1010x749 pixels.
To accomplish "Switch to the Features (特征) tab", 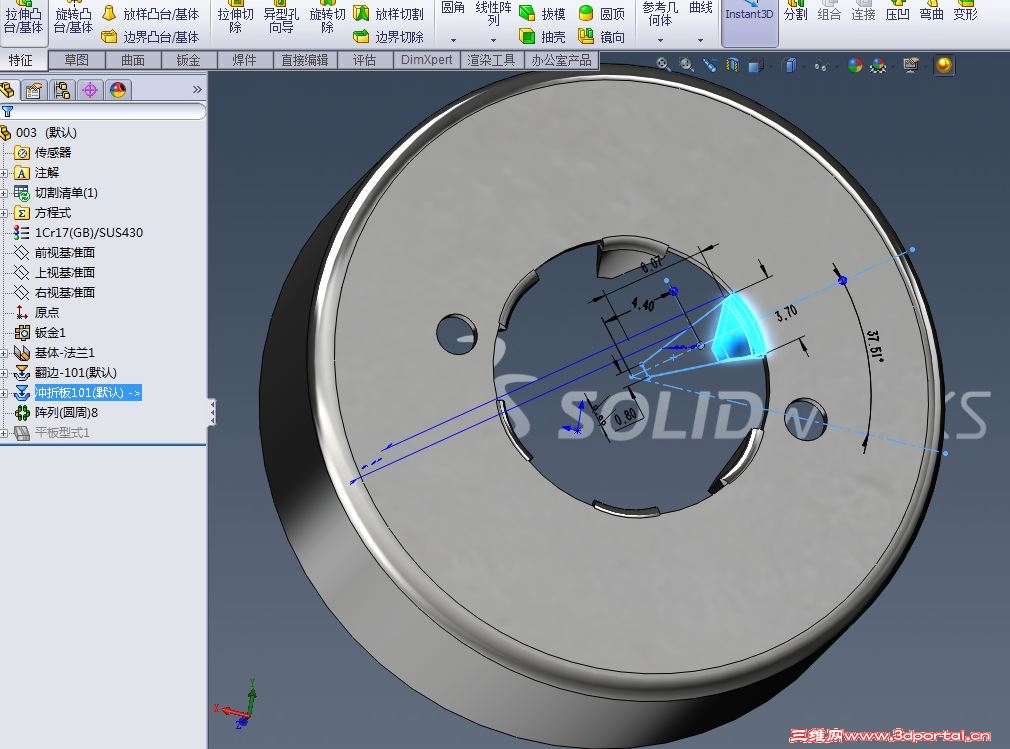I will tap(21, 60).
